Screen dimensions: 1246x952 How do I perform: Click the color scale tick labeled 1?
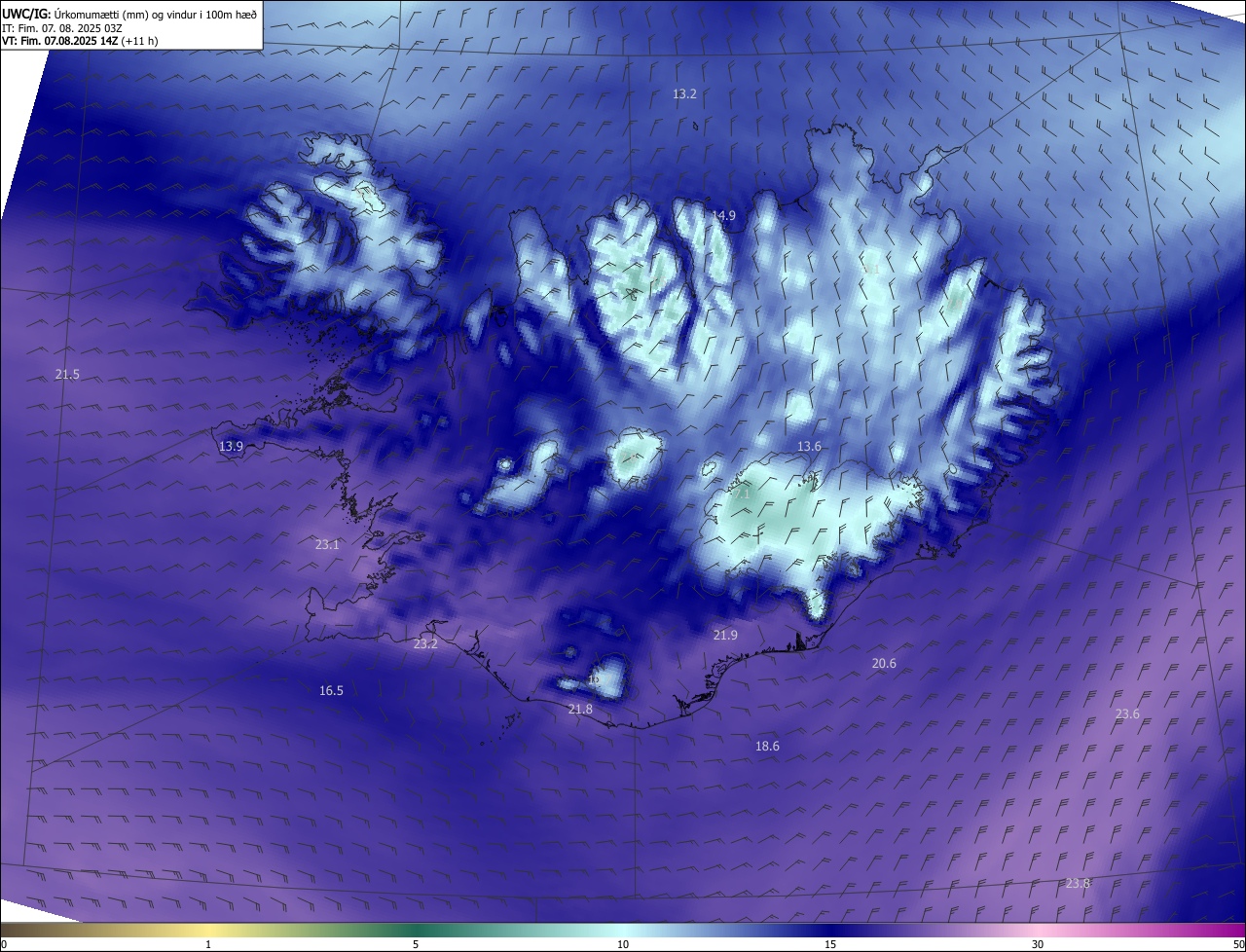(208, 945)
